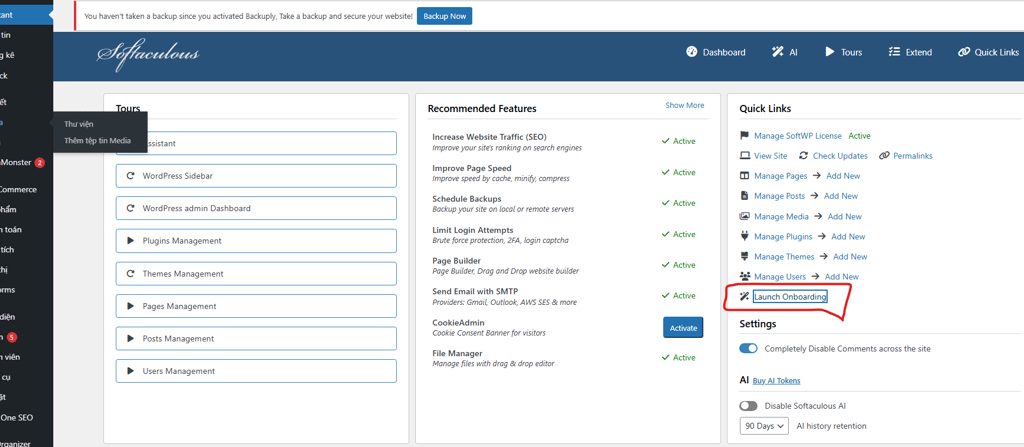Select Thư viện in the Media flyout
The height and width of the screenshot is (447, 1024).
79,124
